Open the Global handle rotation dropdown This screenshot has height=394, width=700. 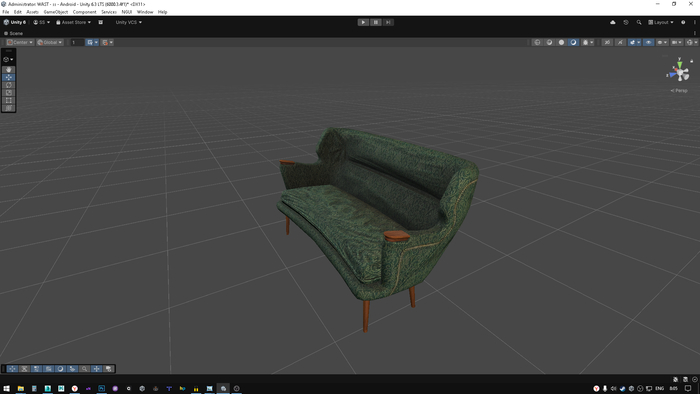pos(50,42)
